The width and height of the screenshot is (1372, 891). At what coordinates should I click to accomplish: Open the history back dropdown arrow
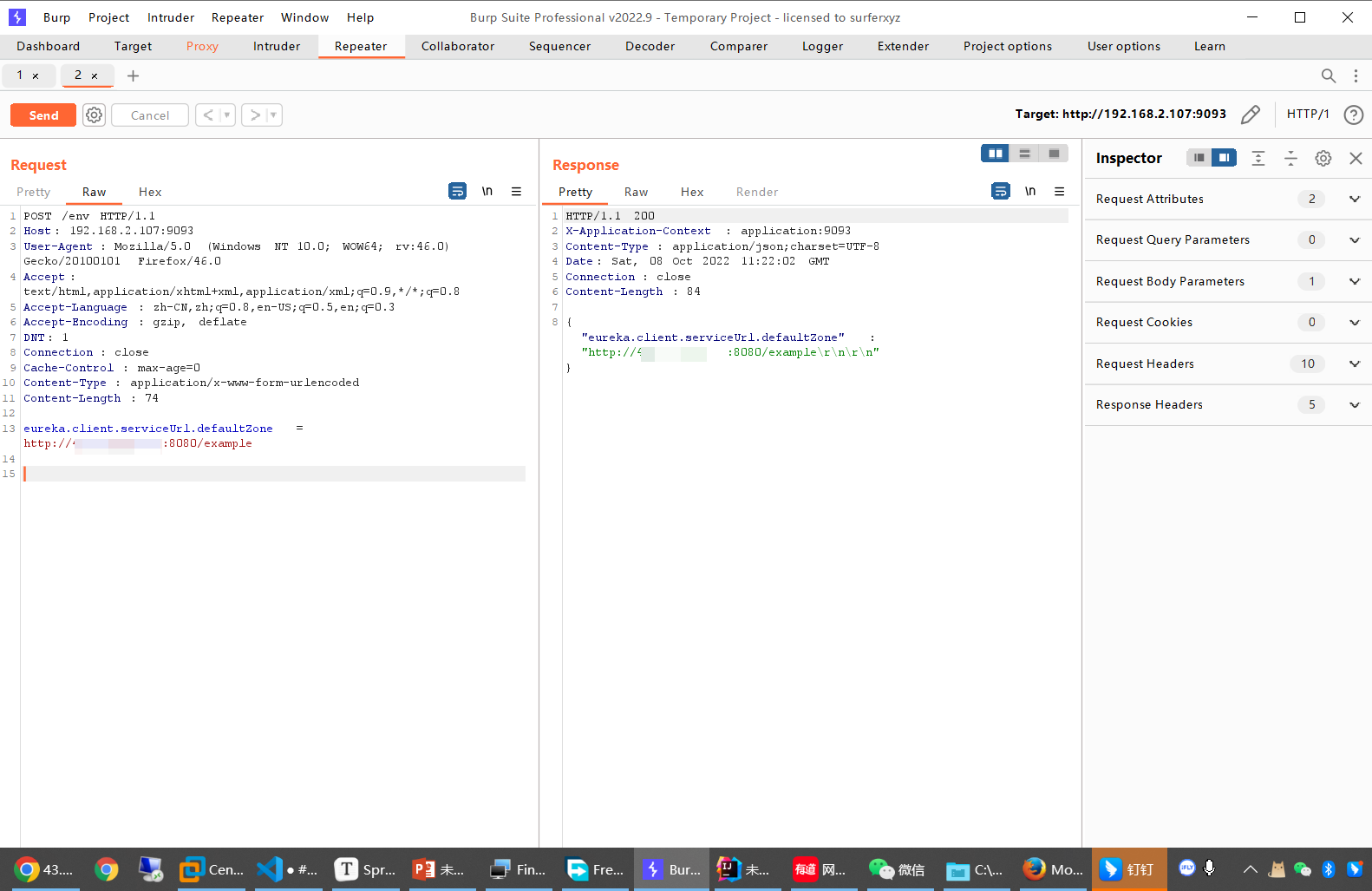click(x=227, y=115)
